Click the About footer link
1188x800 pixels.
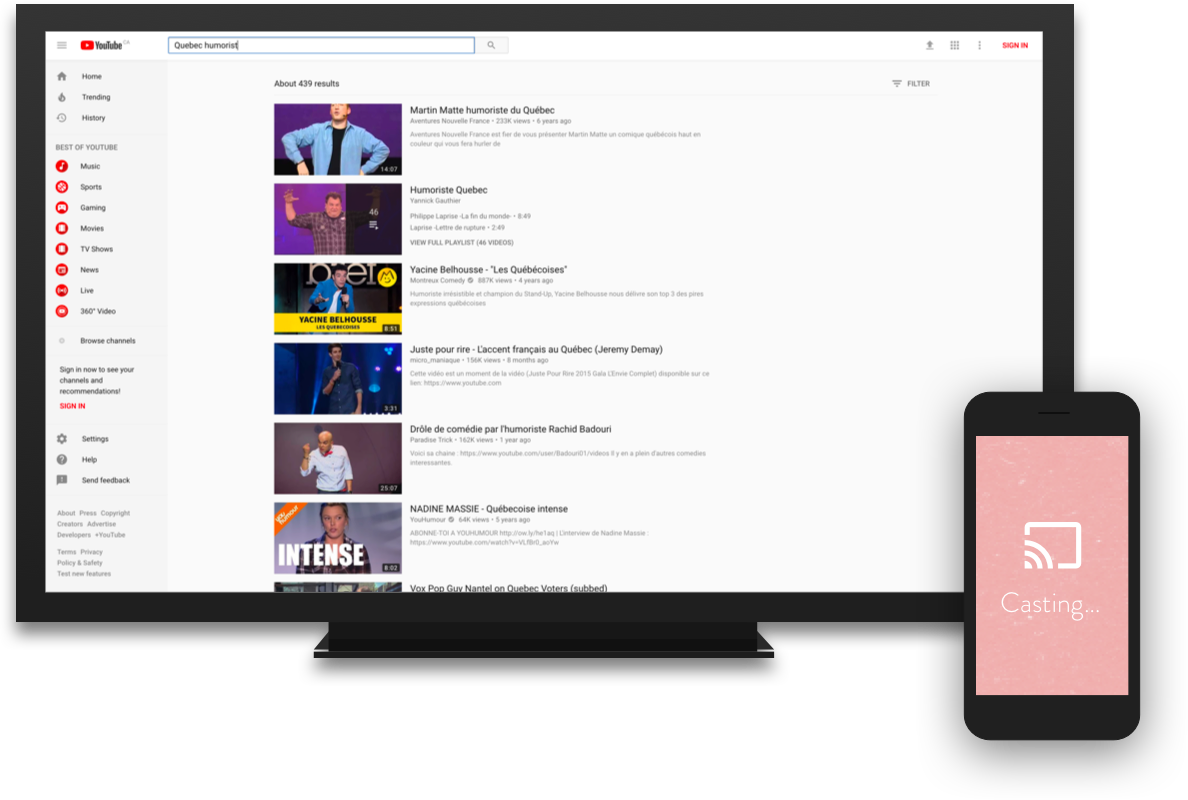(66, 514)
